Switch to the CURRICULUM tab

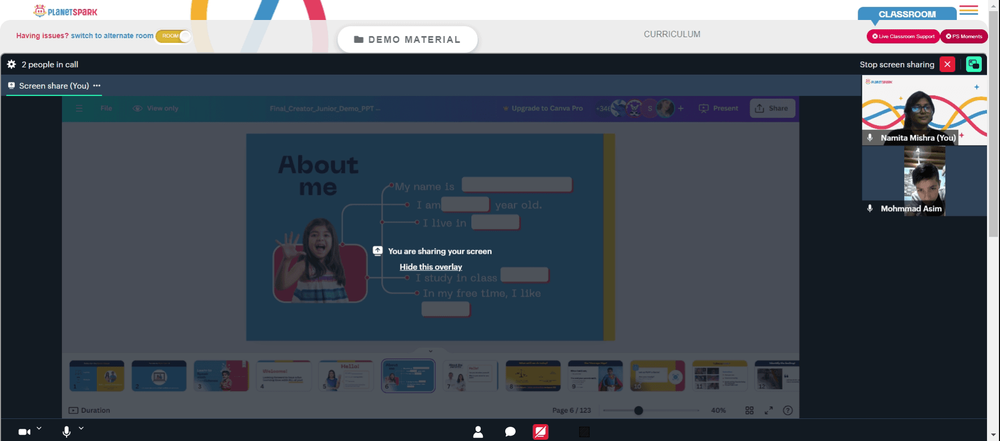click(x=672, y=34)
